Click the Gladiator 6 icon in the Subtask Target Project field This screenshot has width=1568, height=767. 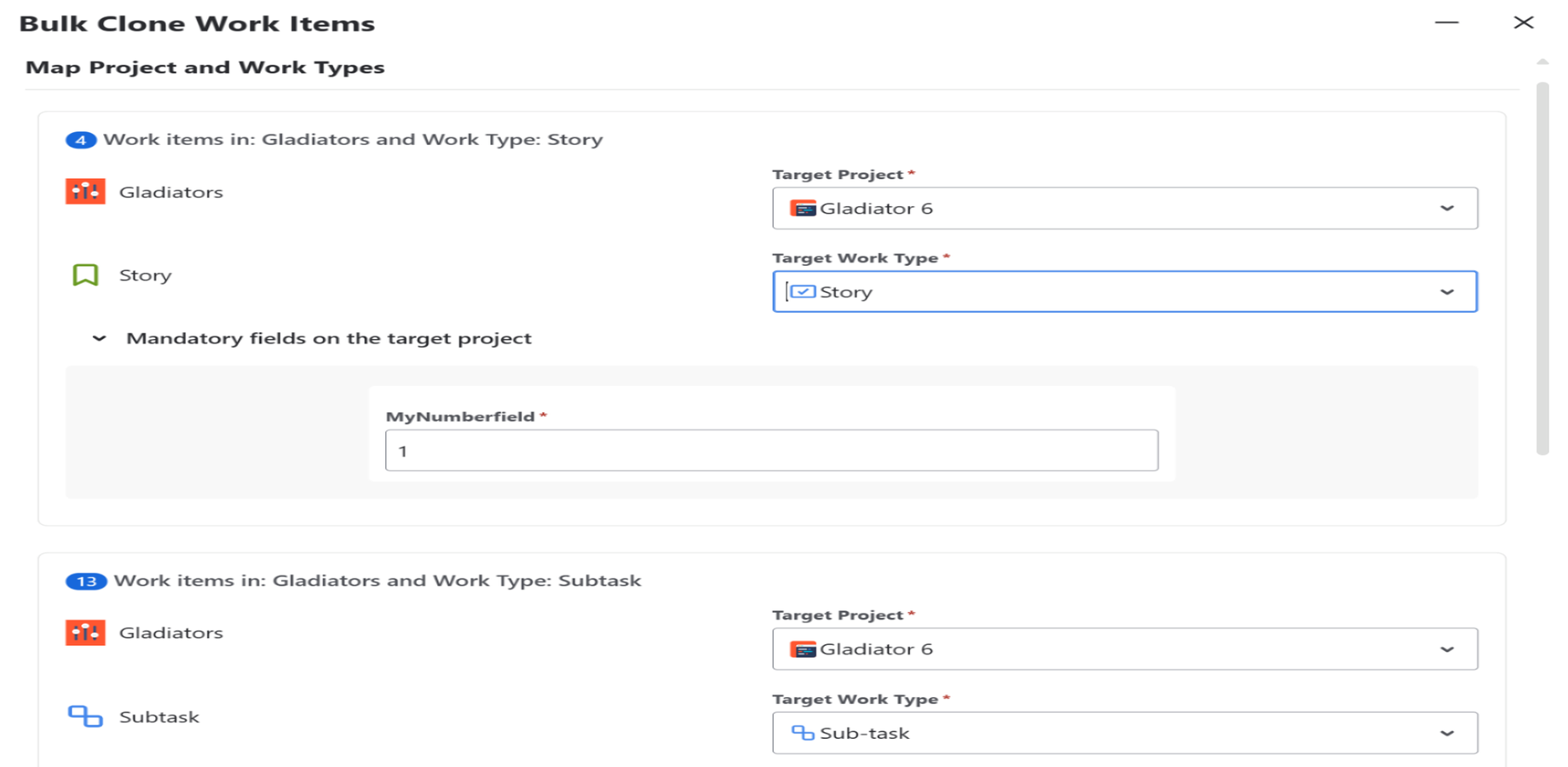[x=804, y=649]
